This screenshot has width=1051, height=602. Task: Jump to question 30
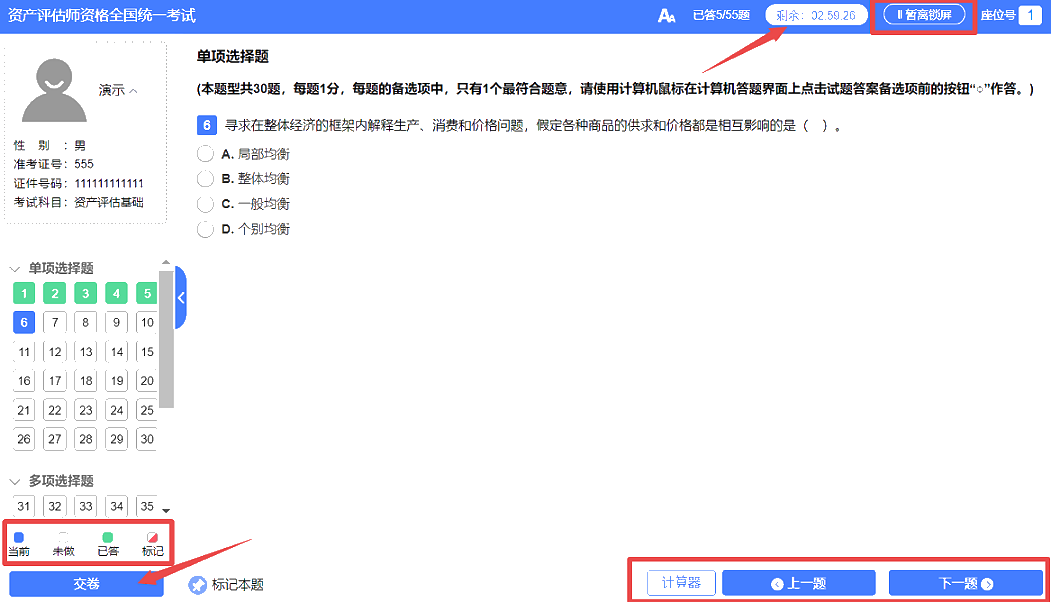pos(147,439)
